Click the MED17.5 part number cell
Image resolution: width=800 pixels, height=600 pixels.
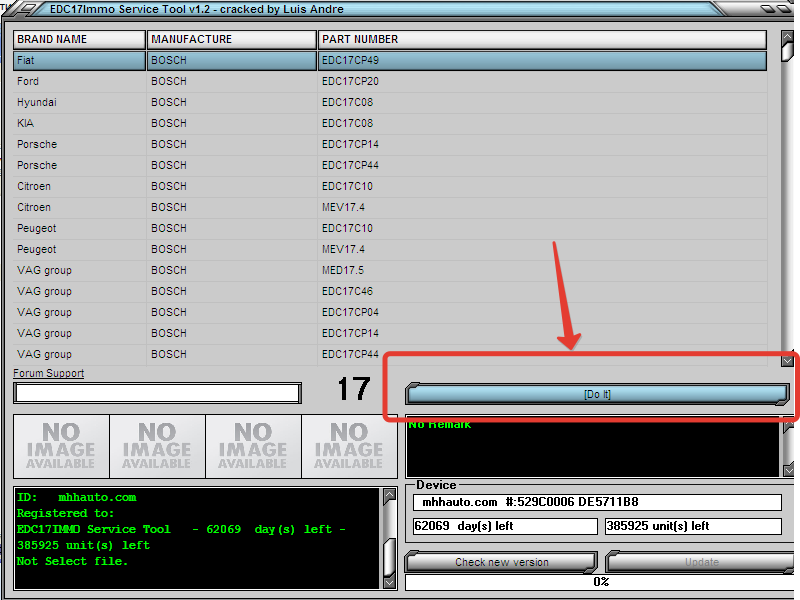click(542, 270)
